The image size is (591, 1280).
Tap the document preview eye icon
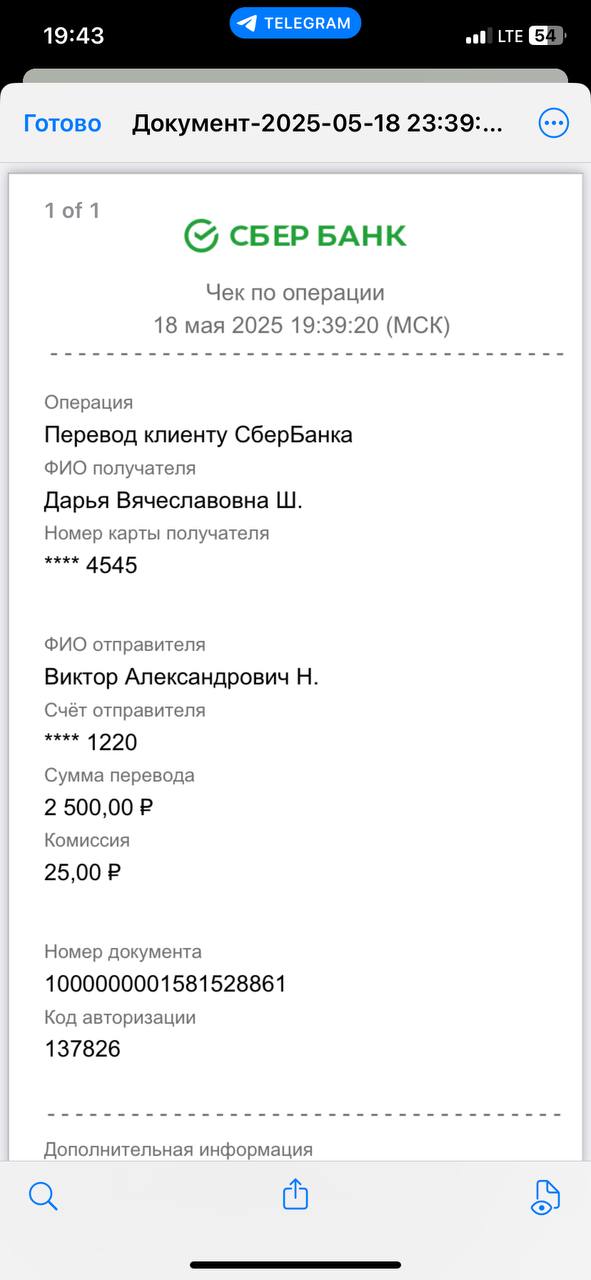546,1197
